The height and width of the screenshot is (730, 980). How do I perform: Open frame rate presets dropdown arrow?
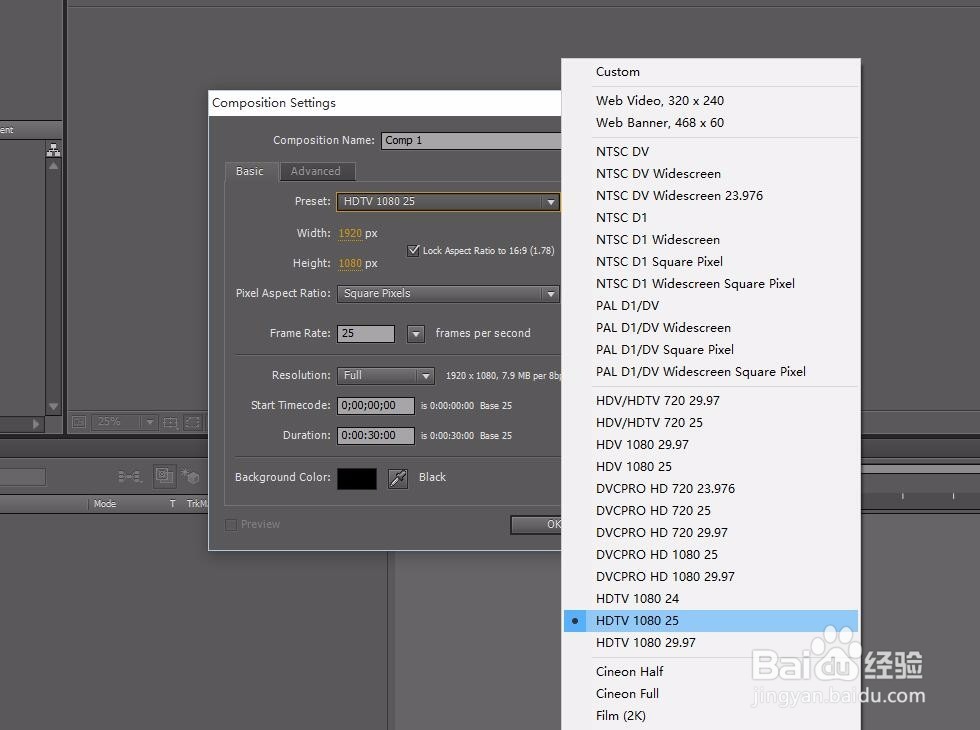click(x=416, y=334)
